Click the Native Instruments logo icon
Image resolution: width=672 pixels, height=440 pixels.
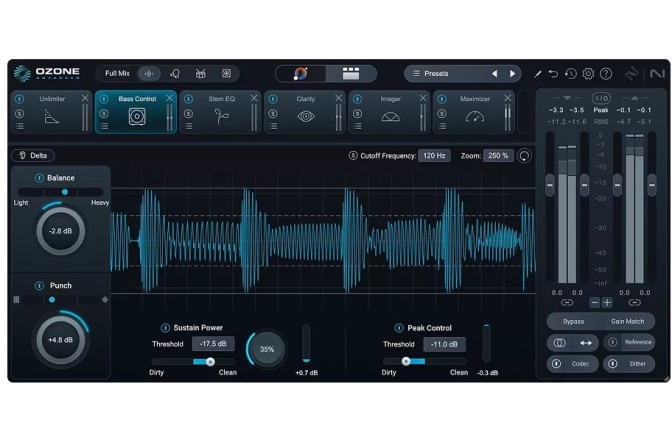pyautogui.click(x=657, y=74)
